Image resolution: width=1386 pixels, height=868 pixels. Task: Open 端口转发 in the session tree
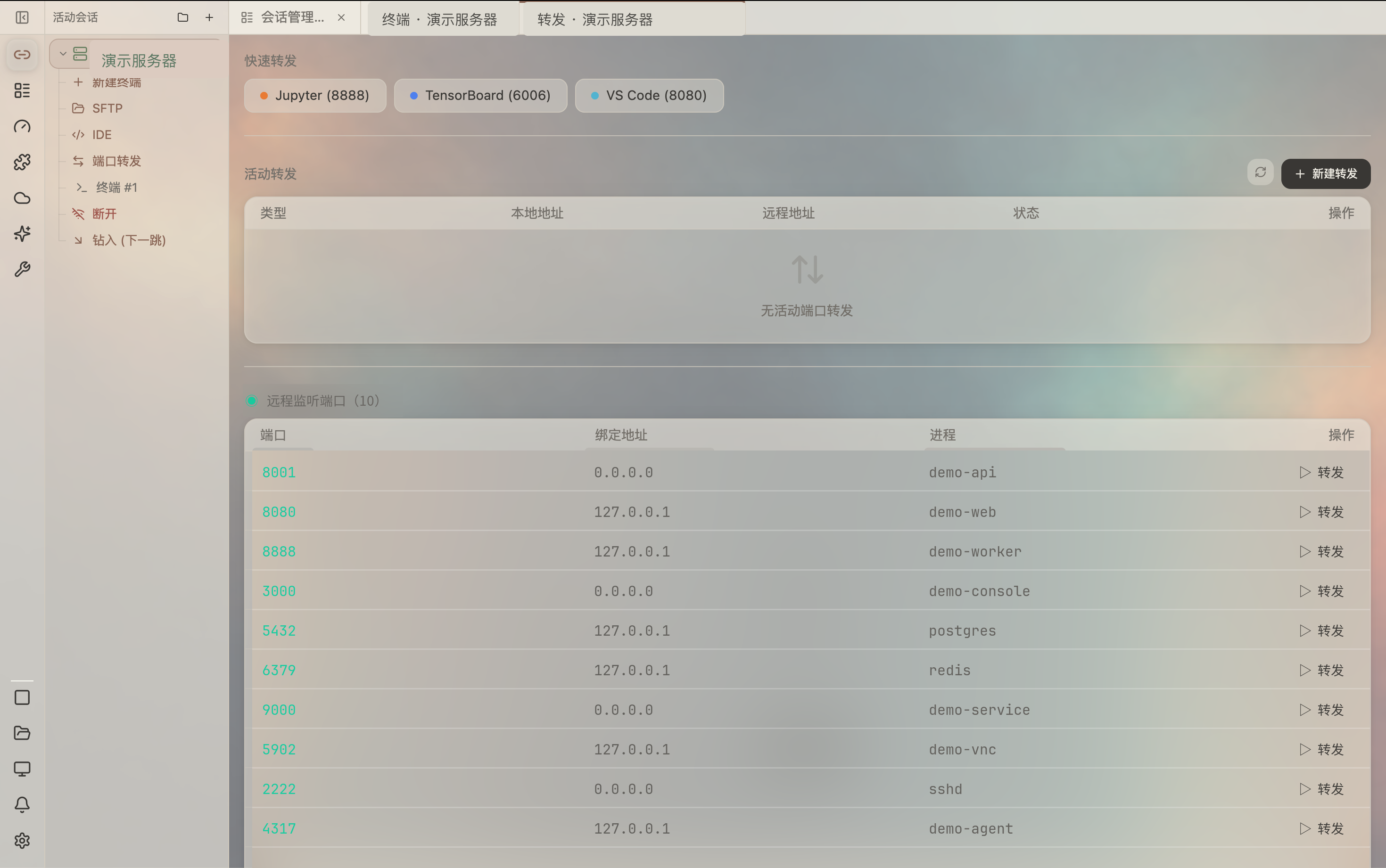click(x=116, y=161)
